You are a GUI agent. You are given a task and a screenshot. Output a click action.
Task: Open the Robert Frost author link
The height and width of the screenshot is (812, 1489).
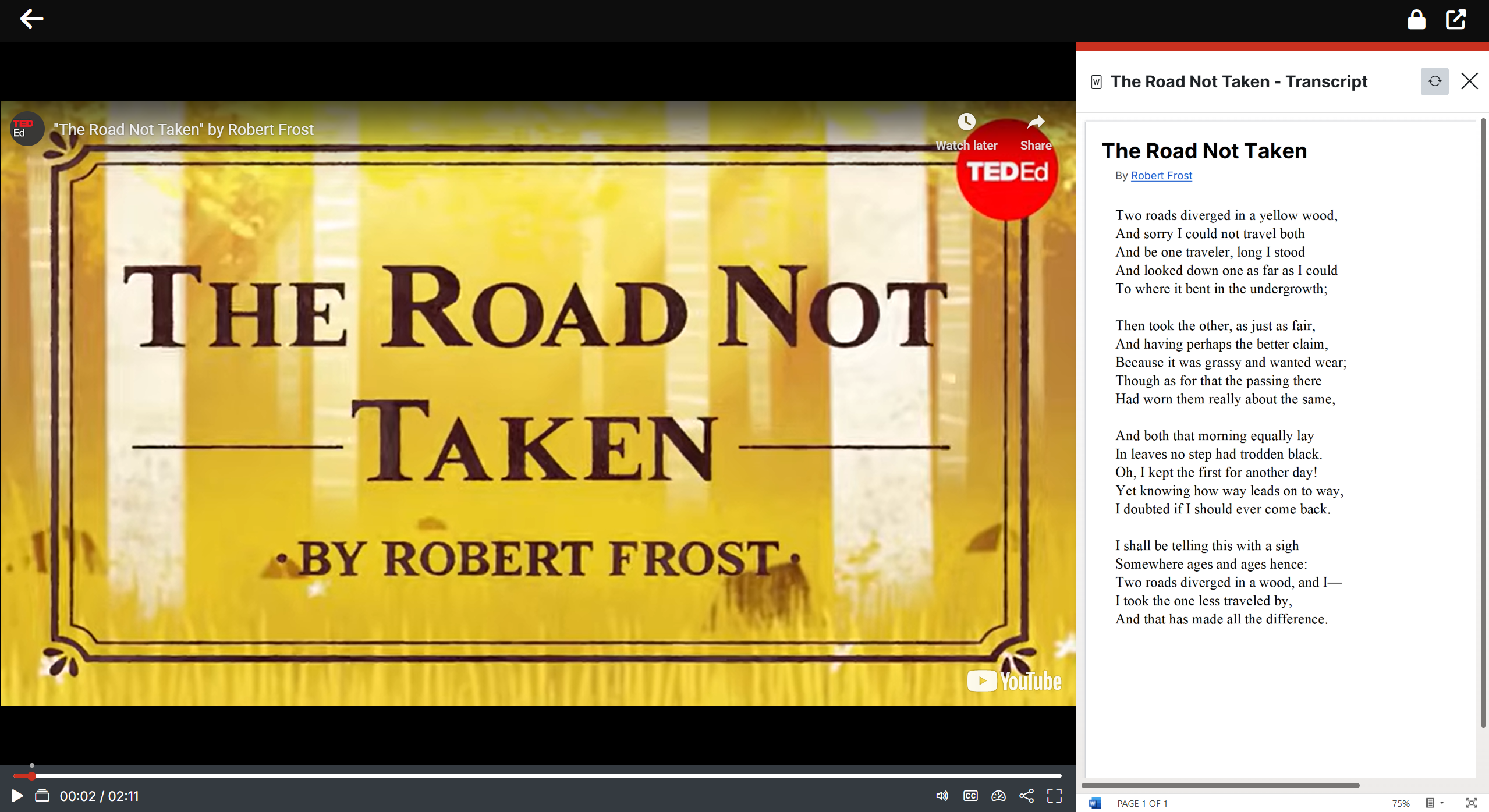tap(1161, 175)
